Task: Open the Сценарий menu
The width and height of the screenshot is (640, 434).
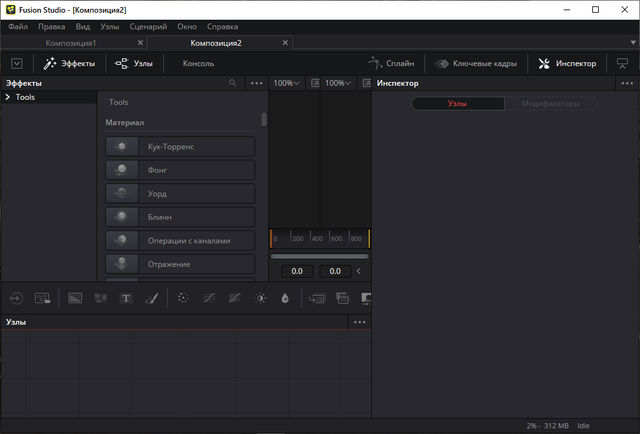Action: click(148, 26)
